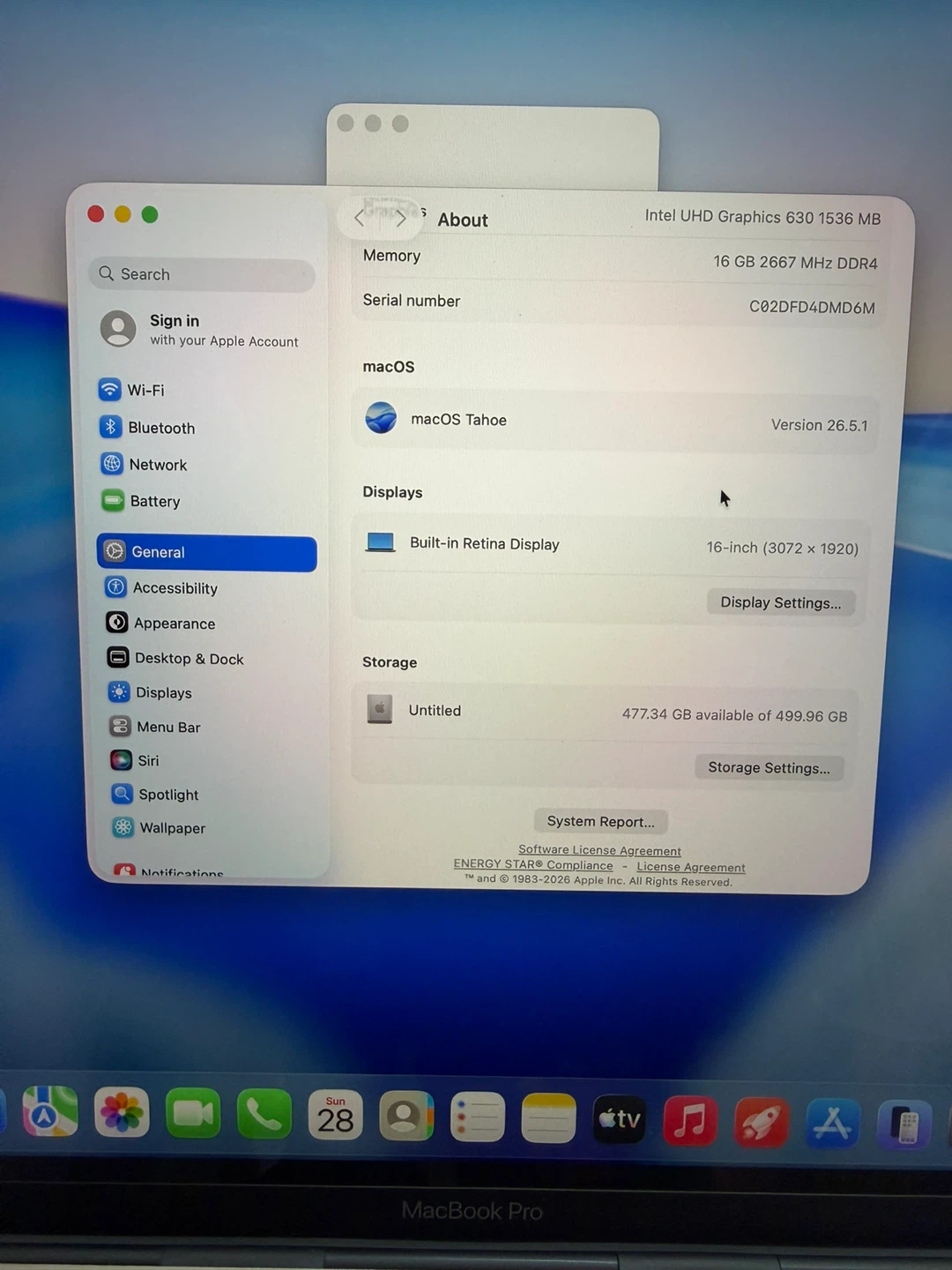
Task: Open Apple TV app in Dock
Action: click(x=619, y=1120)
